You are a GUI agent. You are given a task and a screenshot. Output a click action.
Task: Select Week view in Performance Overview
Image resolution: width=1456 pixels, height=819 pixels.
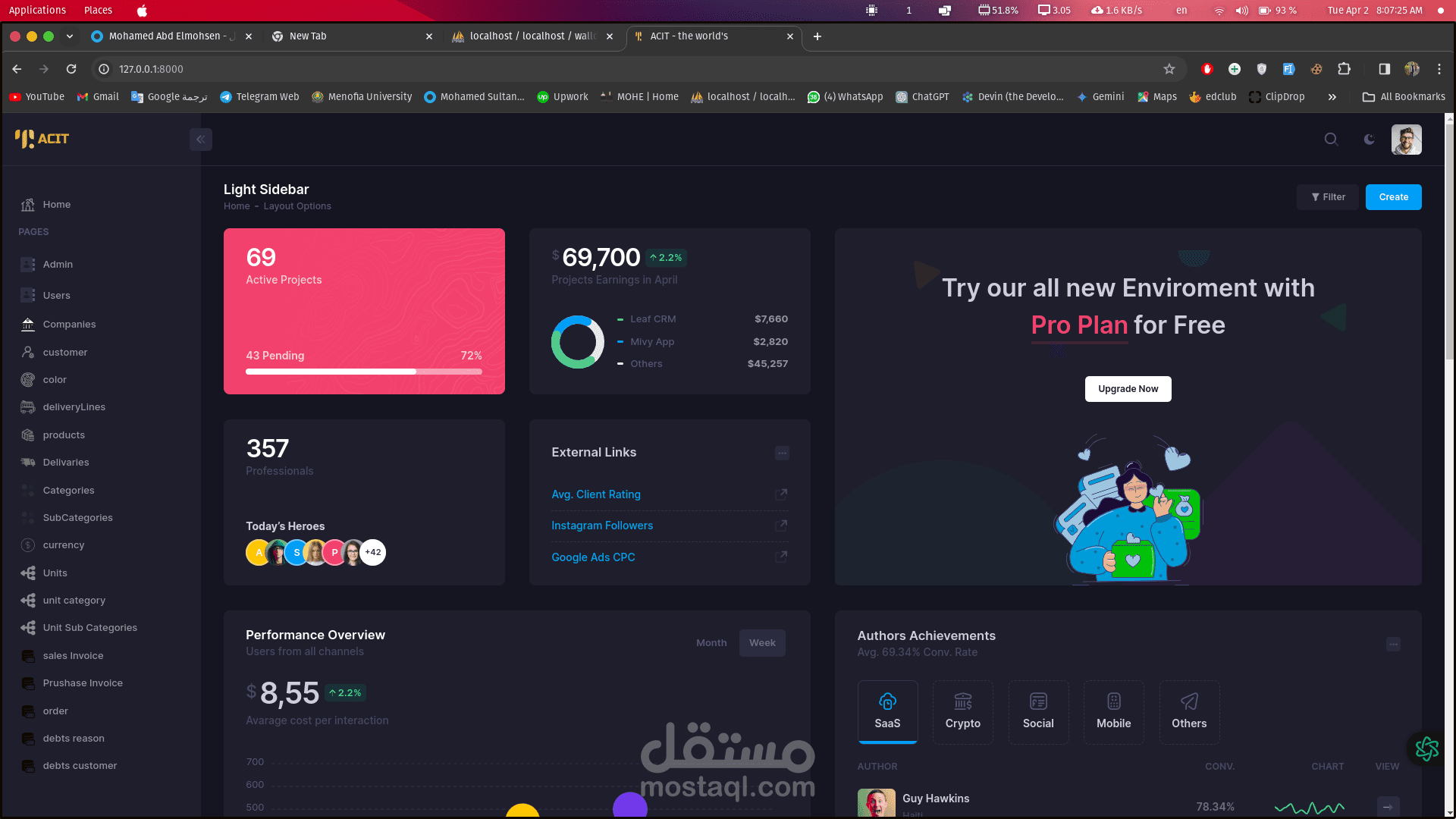(762, 643)
